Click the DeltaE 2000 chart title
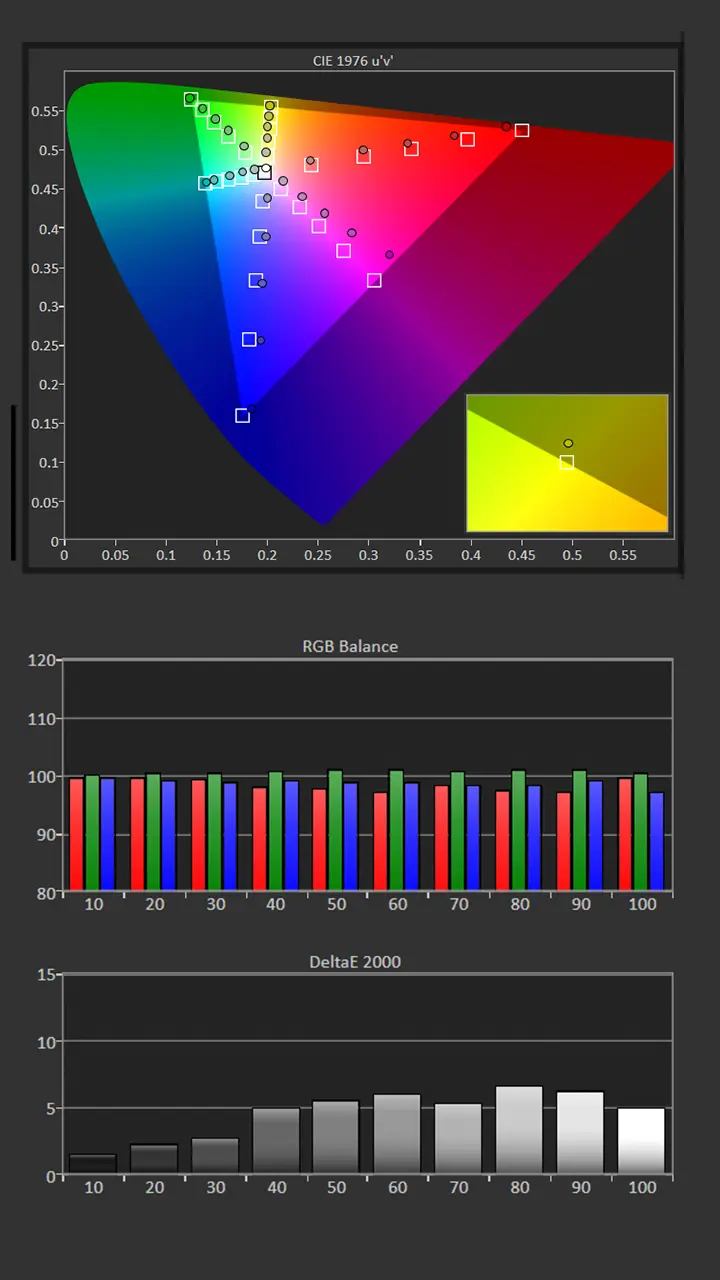 coord(355,962)
